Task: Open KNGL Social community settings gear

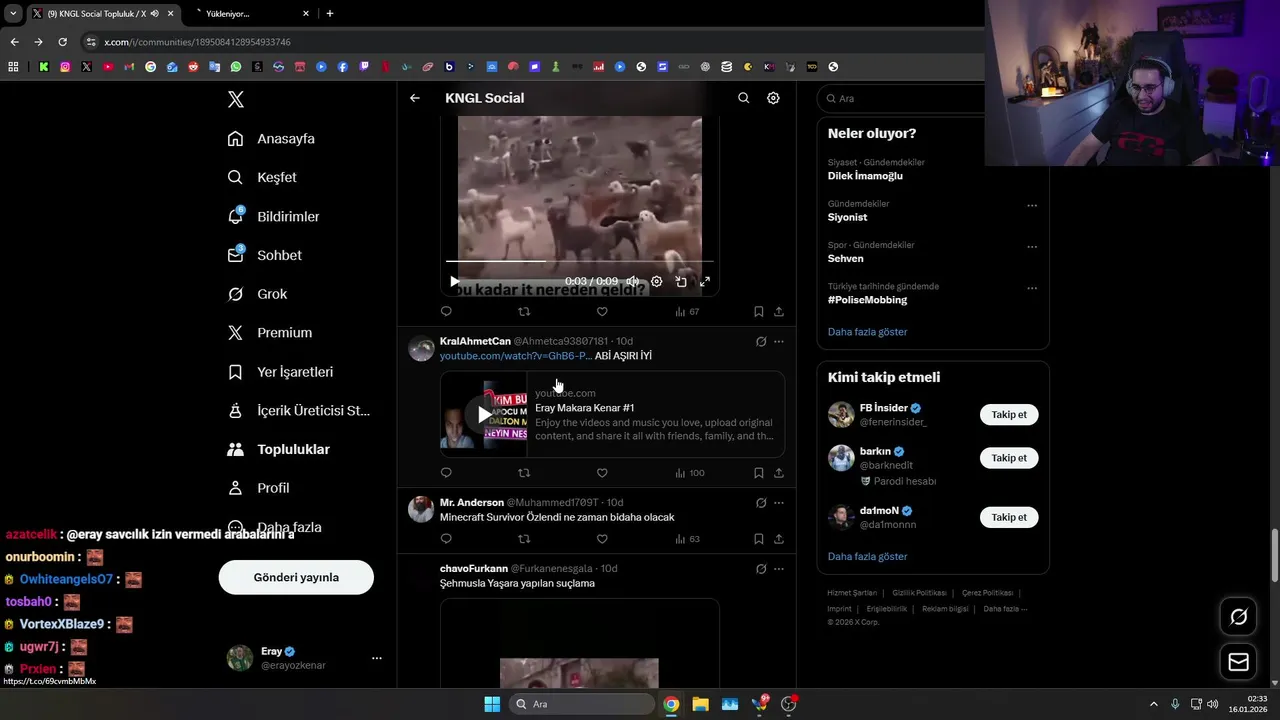Action: [773, 98]
